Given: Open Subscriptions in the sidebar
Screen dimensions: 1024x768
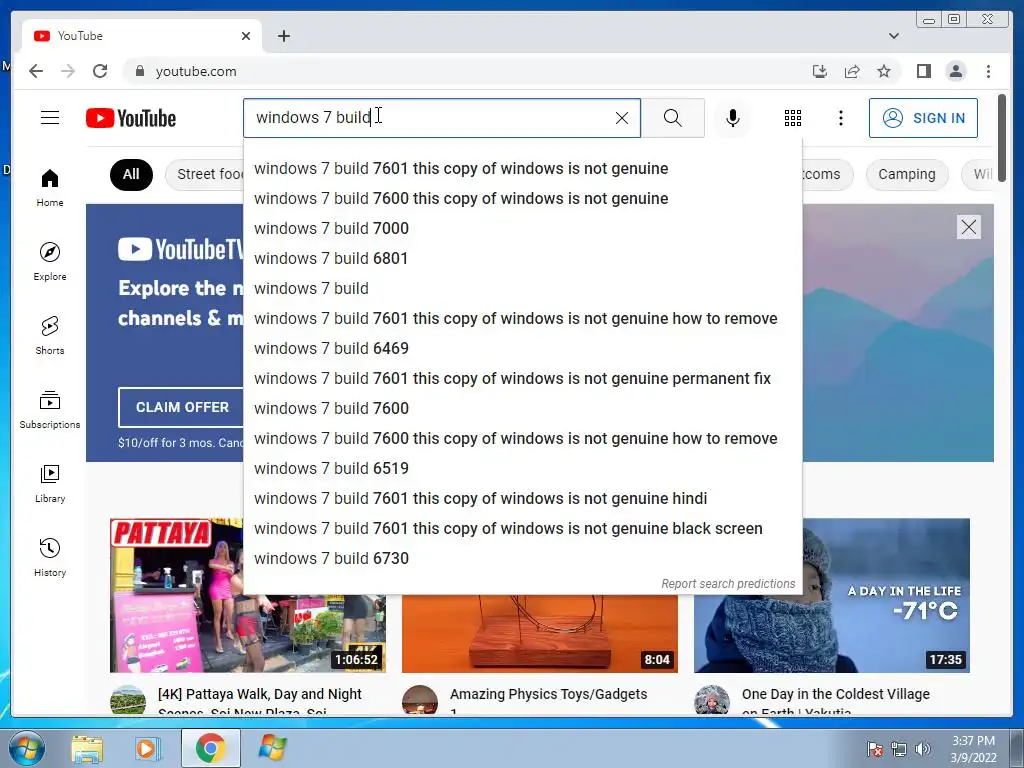Looking at the screenshot, I should point(50,409).
